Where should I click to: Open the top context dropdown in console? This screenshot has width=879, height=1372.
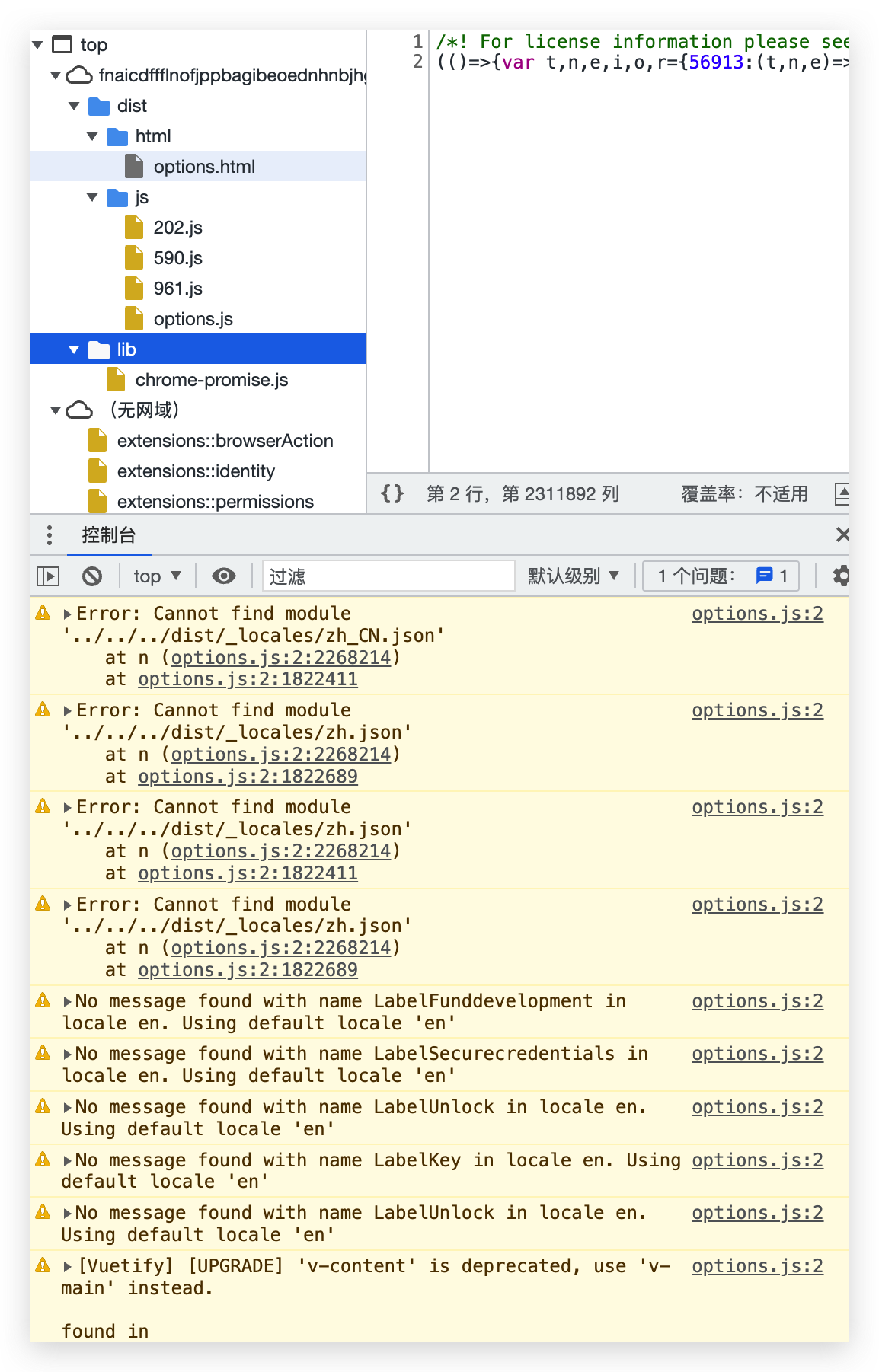coord(157,576)
